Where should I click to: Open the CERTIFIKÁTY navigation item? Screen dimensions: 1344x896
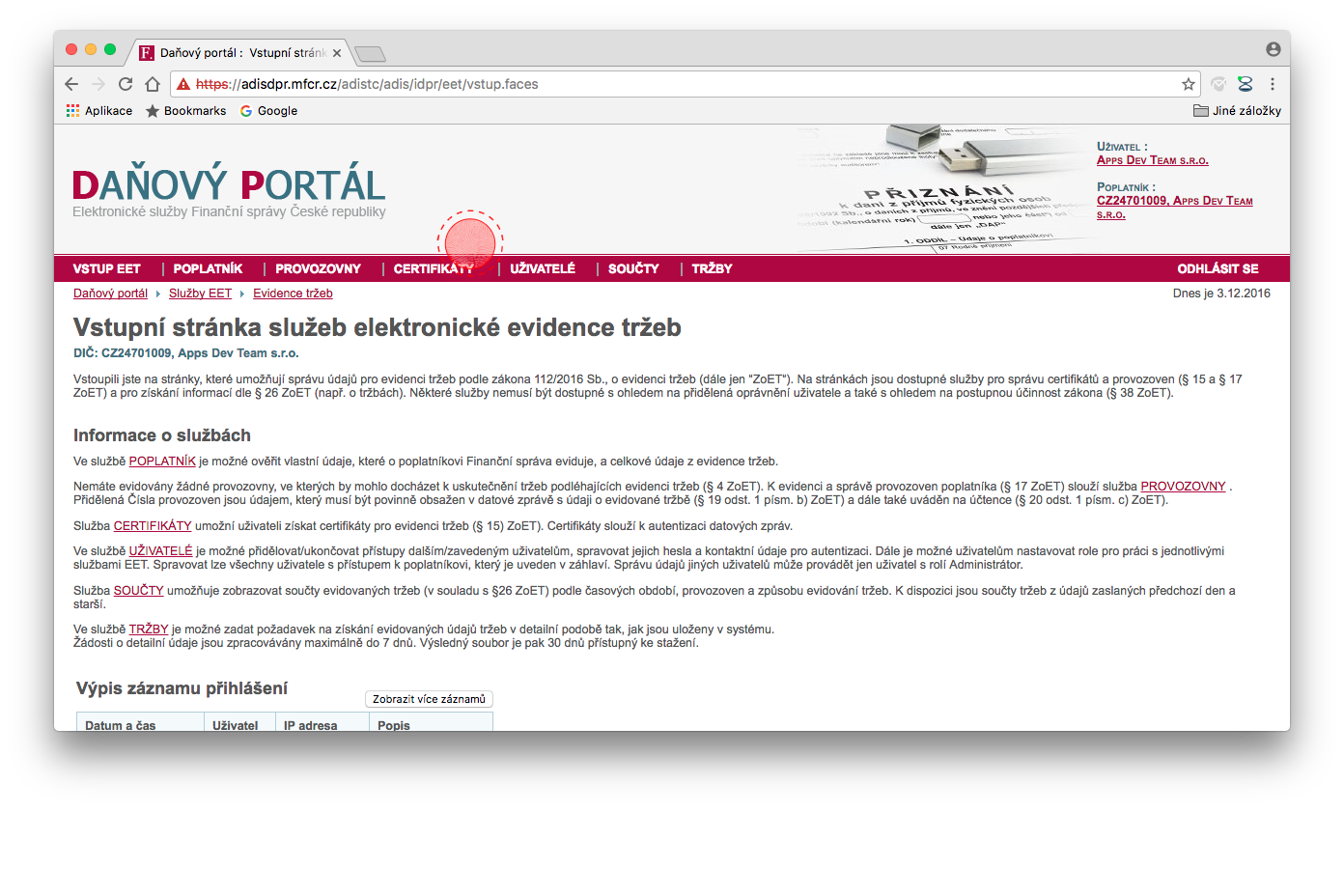tap(434, 268)
